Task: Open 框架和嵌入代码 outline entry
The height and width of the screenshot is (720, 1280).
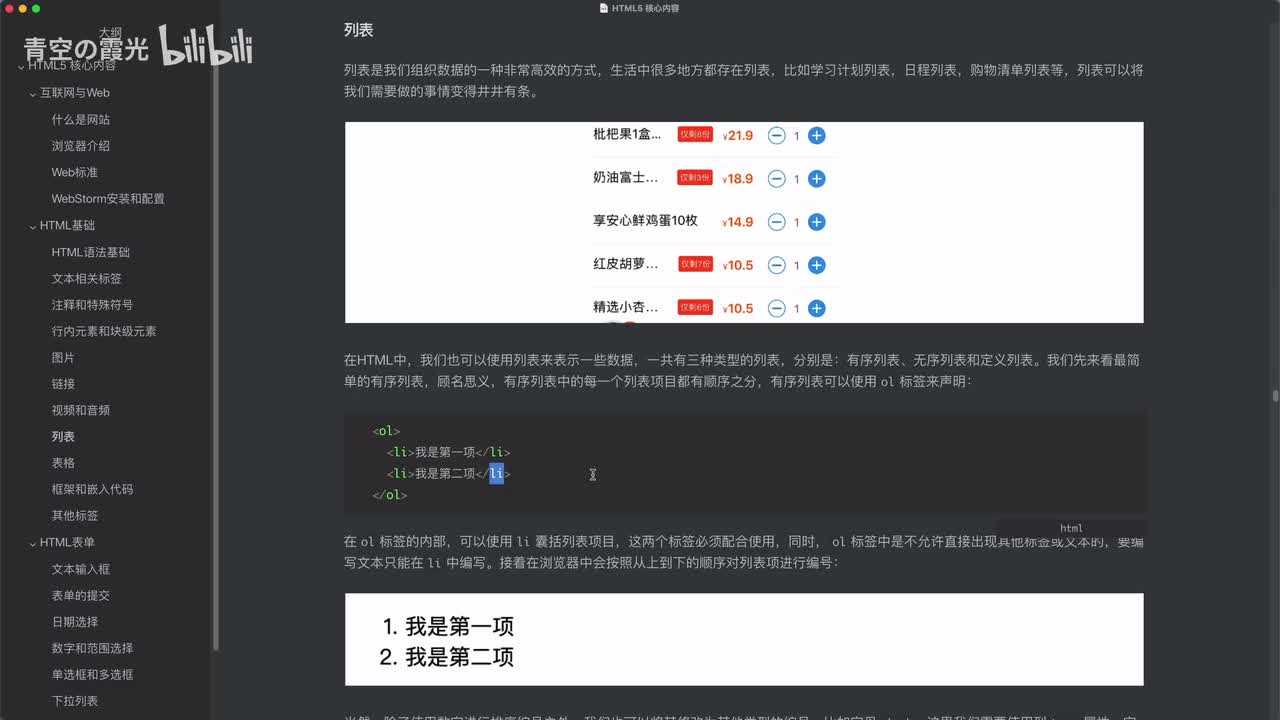Action: (92, 490)
